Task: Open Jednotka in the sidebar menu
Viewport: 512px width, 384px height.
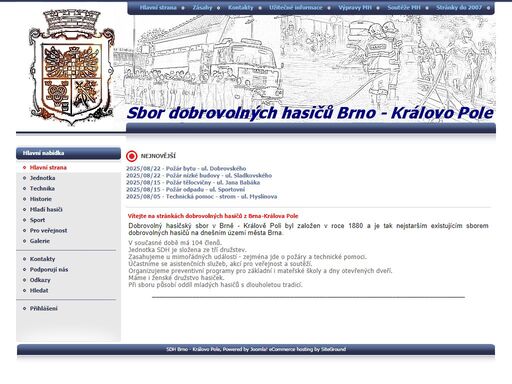Action: coord(42,178)
